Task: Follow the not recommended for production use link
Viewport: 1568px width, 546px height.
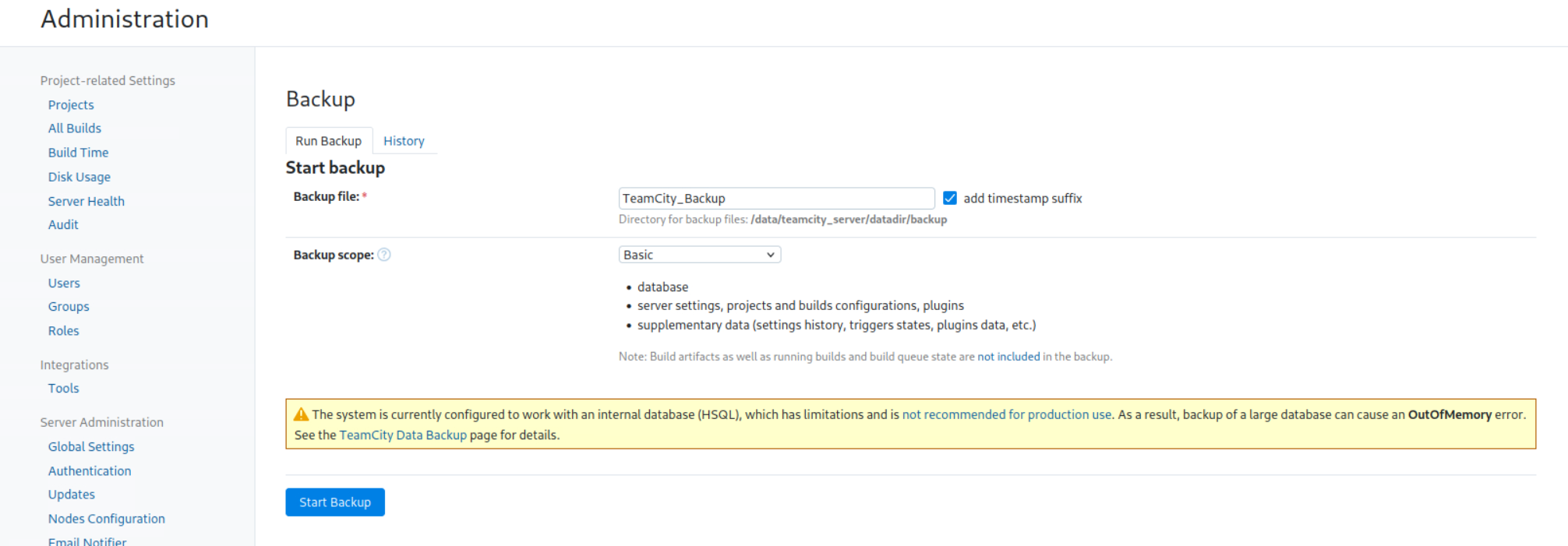Action: 1006,414
